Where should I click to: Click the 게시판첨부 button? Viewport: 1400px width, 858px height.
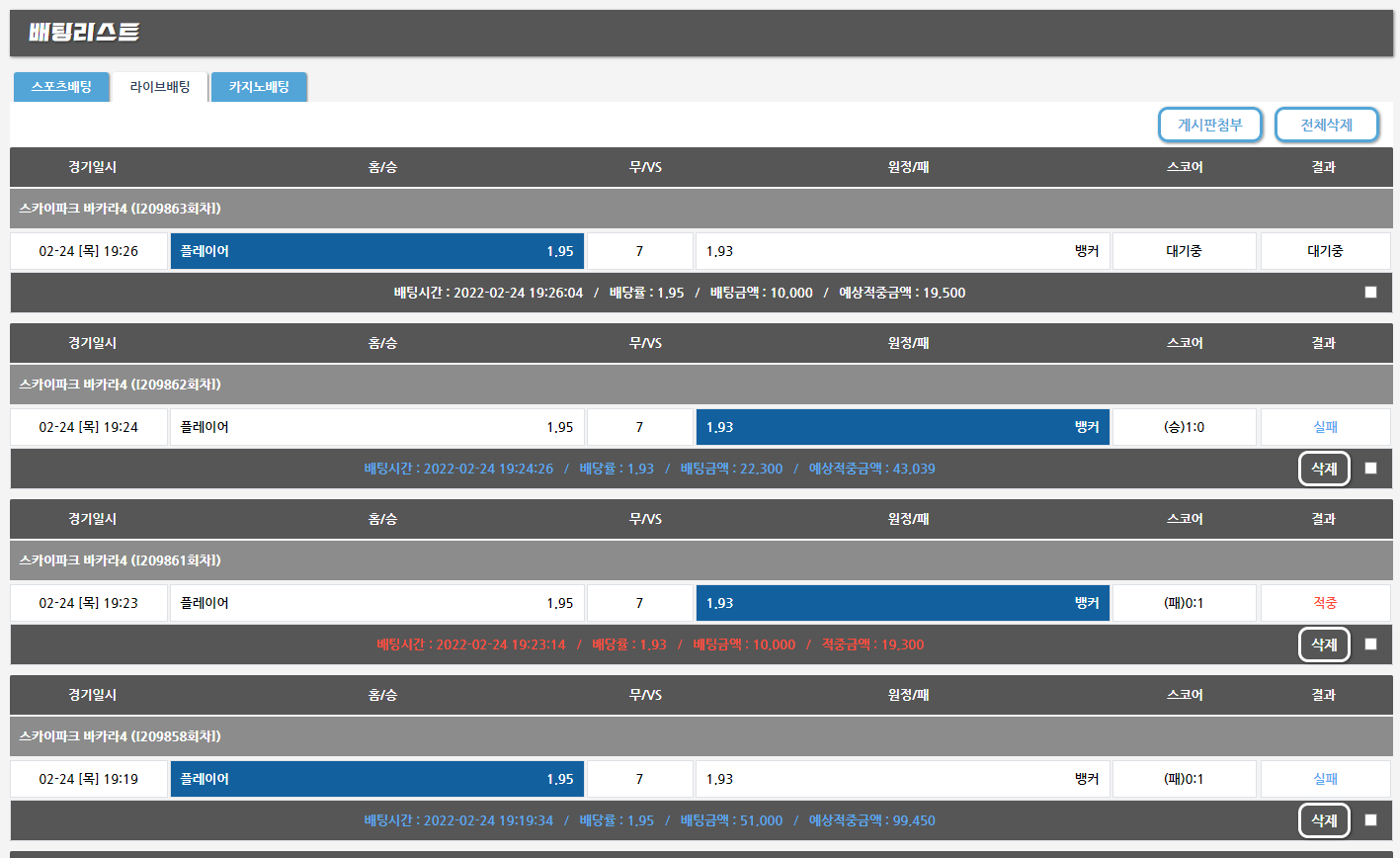(1209, 125)
